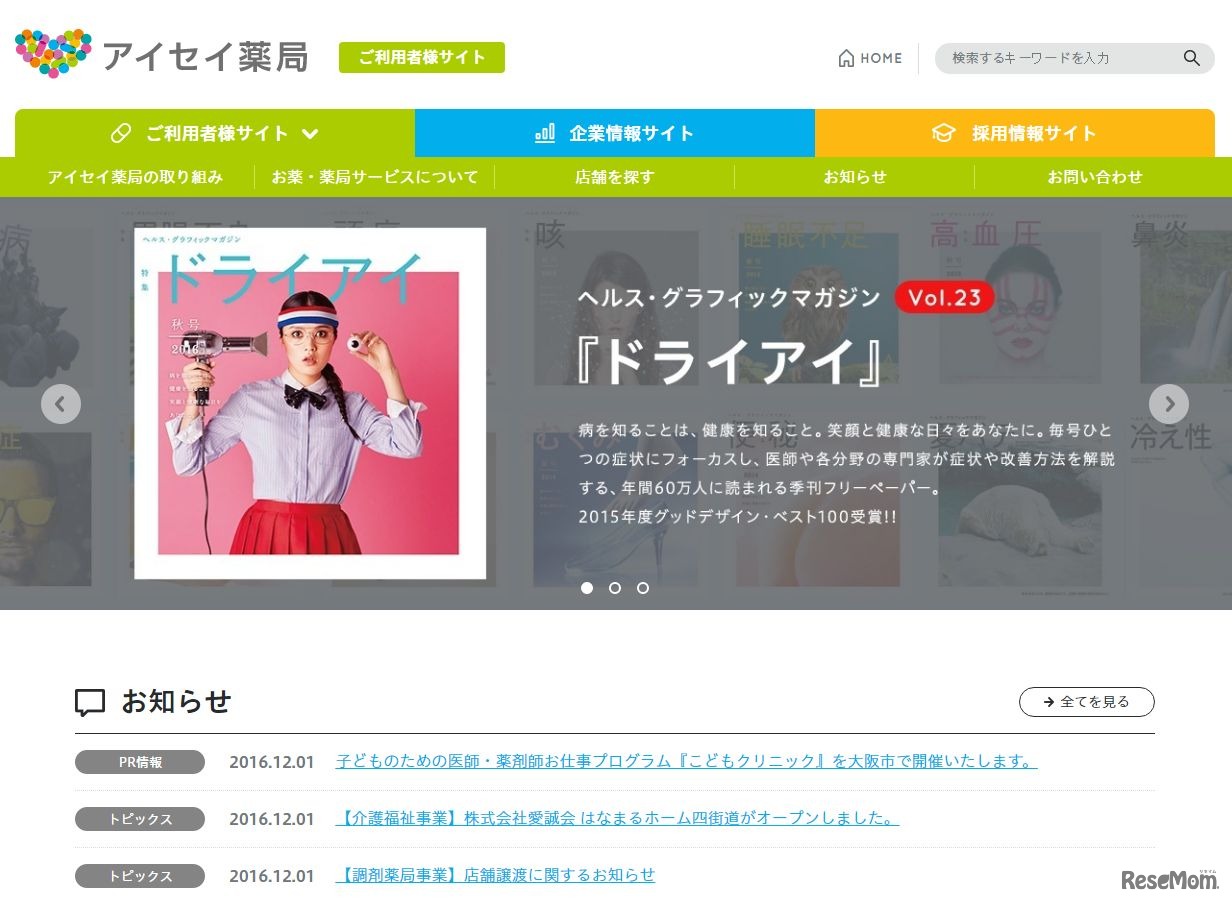Image resolution: width=1232 pixels, height=903 pixels.
Task: Open the 全てを見る button
Action: (x=1087, y=702)
